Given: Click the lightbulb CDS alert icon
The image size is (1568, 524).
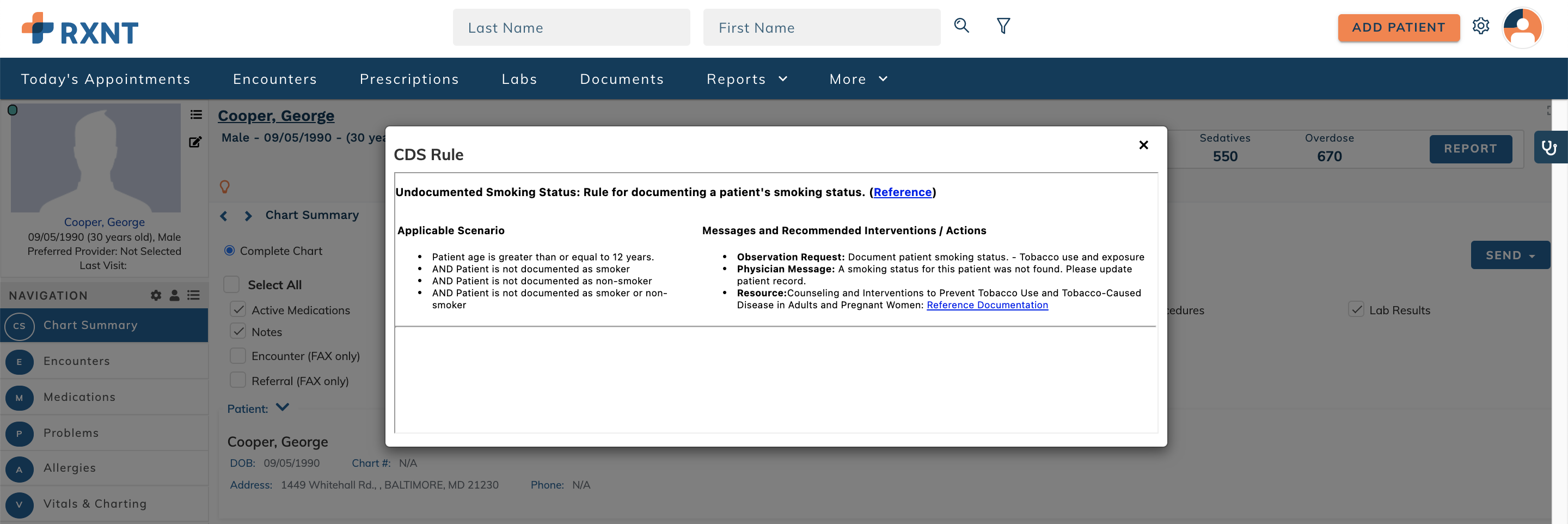Looking at the screenshot, I should 225,186.
